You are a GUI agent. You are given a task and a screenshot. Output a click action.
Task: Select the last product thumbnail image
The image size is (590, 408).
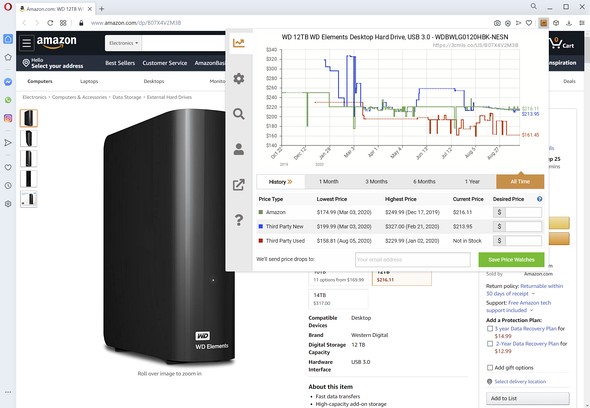[29, 199]
